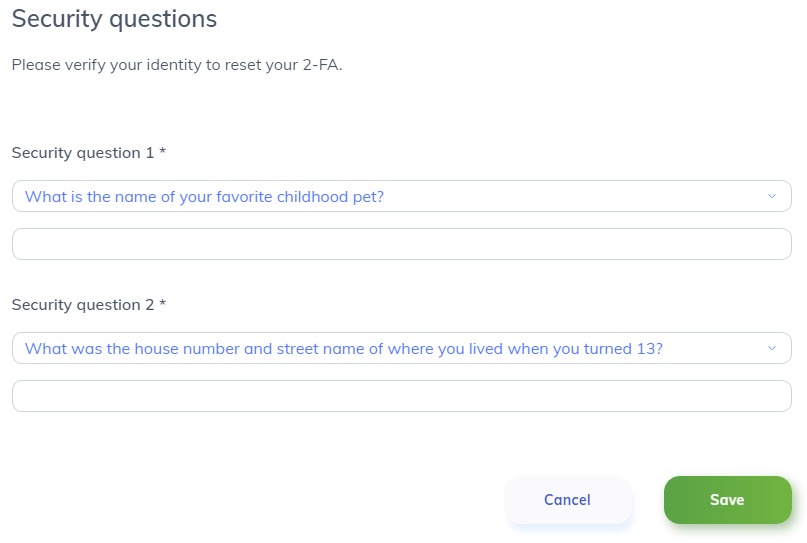Focus the first empty answer text box
Viewport: 807px width, 543px height.
point(400,244)
